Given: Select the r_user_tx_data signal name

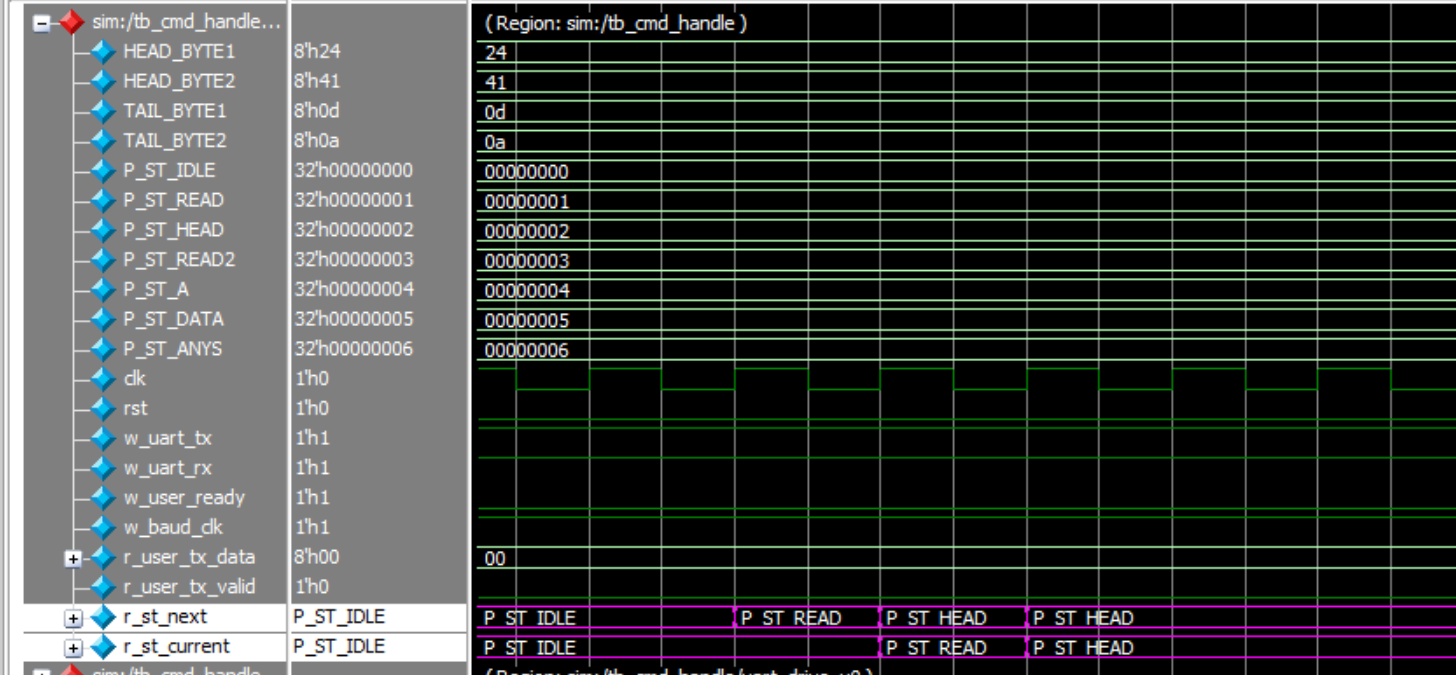Looking at the screenshot, I should click(x=189, y=557).
